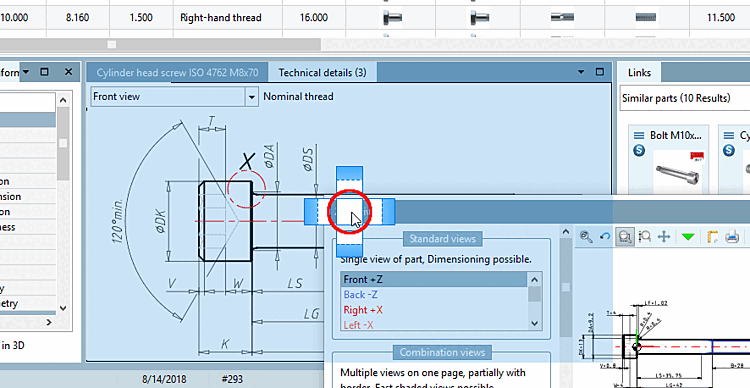Click the blue undo arrow icon
750x388 pixels.
pyautogui.click(x=605, y=236)
